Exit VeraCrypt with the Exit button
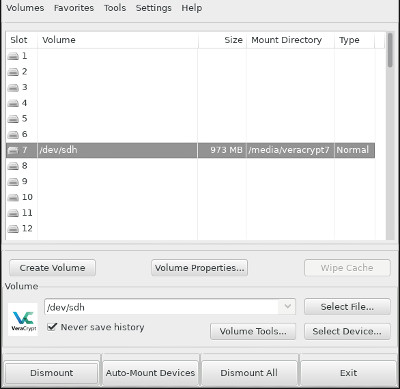This screenshot has height=389, width=400. coord(348,373)
